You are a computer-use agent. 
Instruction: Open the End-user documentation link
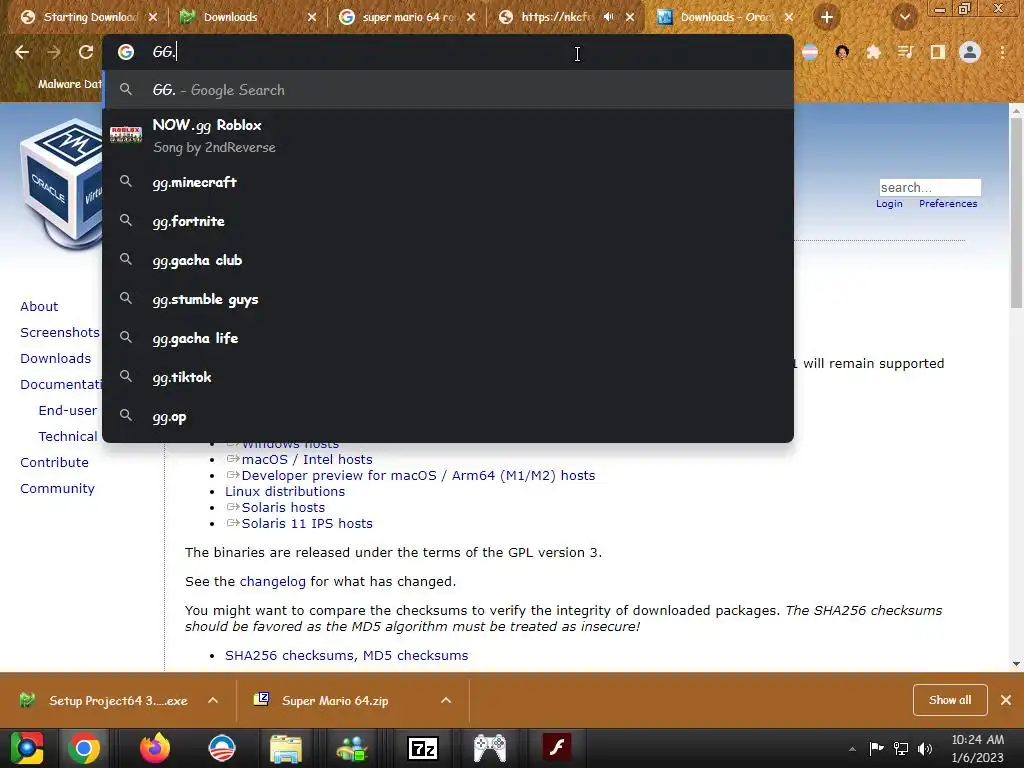point(68,410)
